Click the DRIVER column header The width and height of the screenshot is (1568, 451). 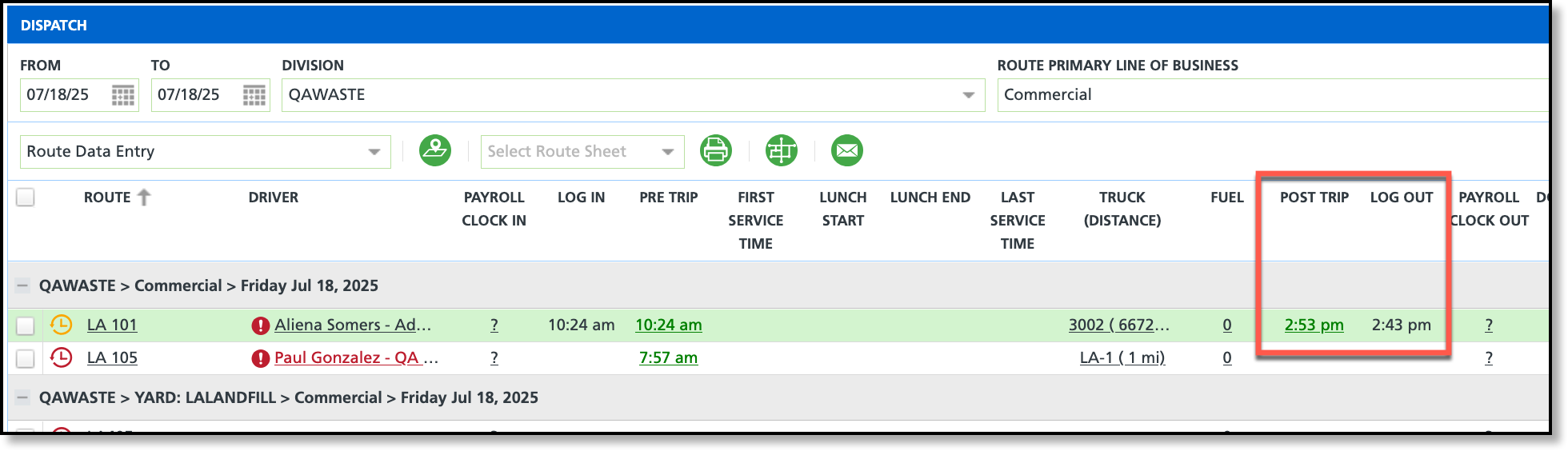(x=274, y=197)
